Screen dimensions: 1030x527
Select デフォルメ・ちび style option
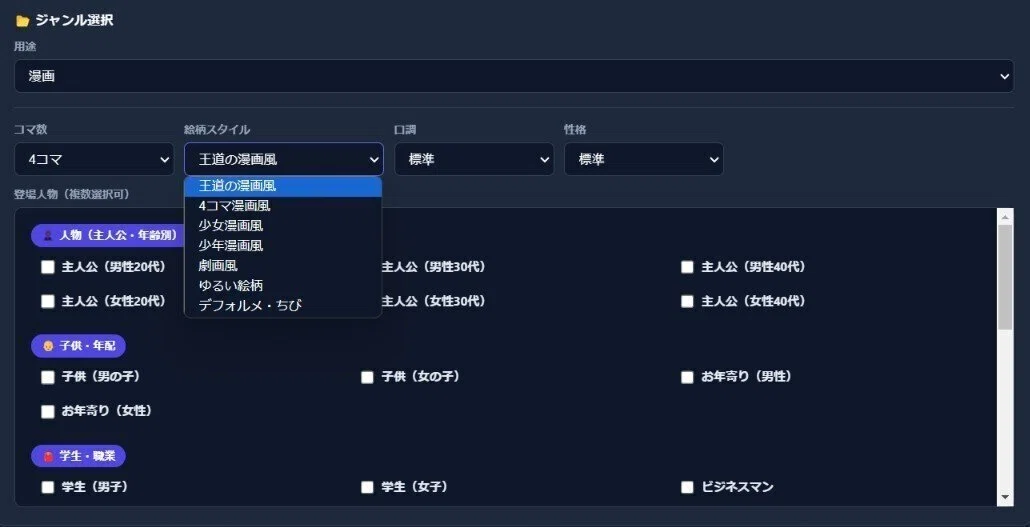pos(283,305)
